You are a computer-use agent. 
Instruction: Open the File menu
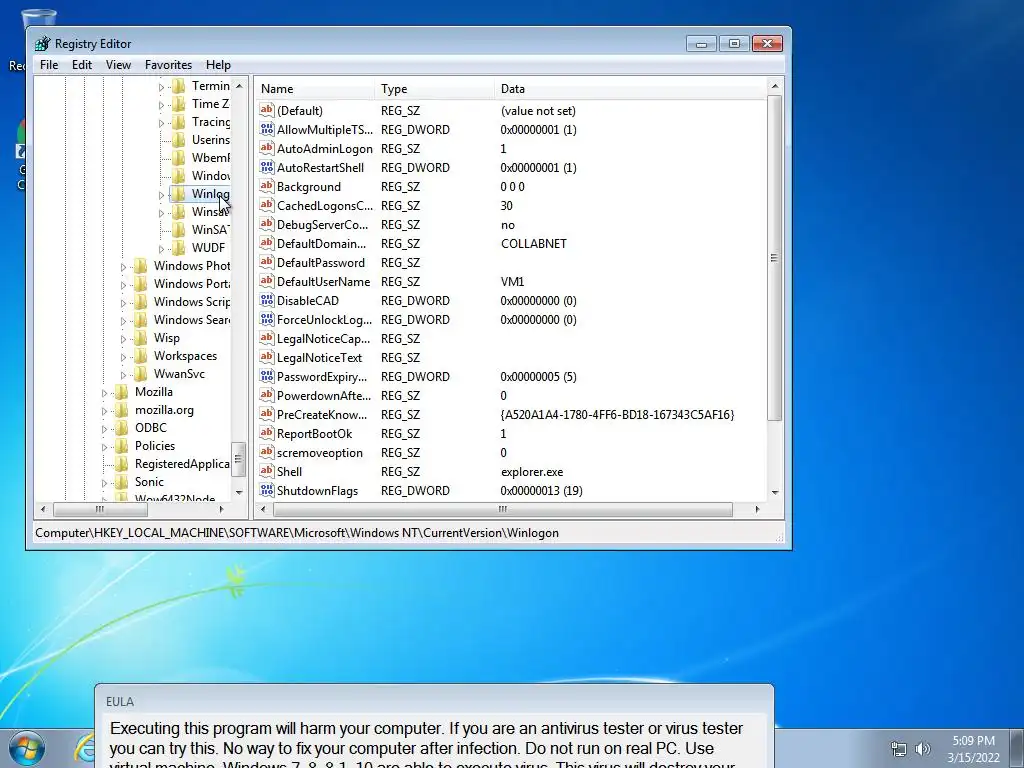[x=49, y=65]
